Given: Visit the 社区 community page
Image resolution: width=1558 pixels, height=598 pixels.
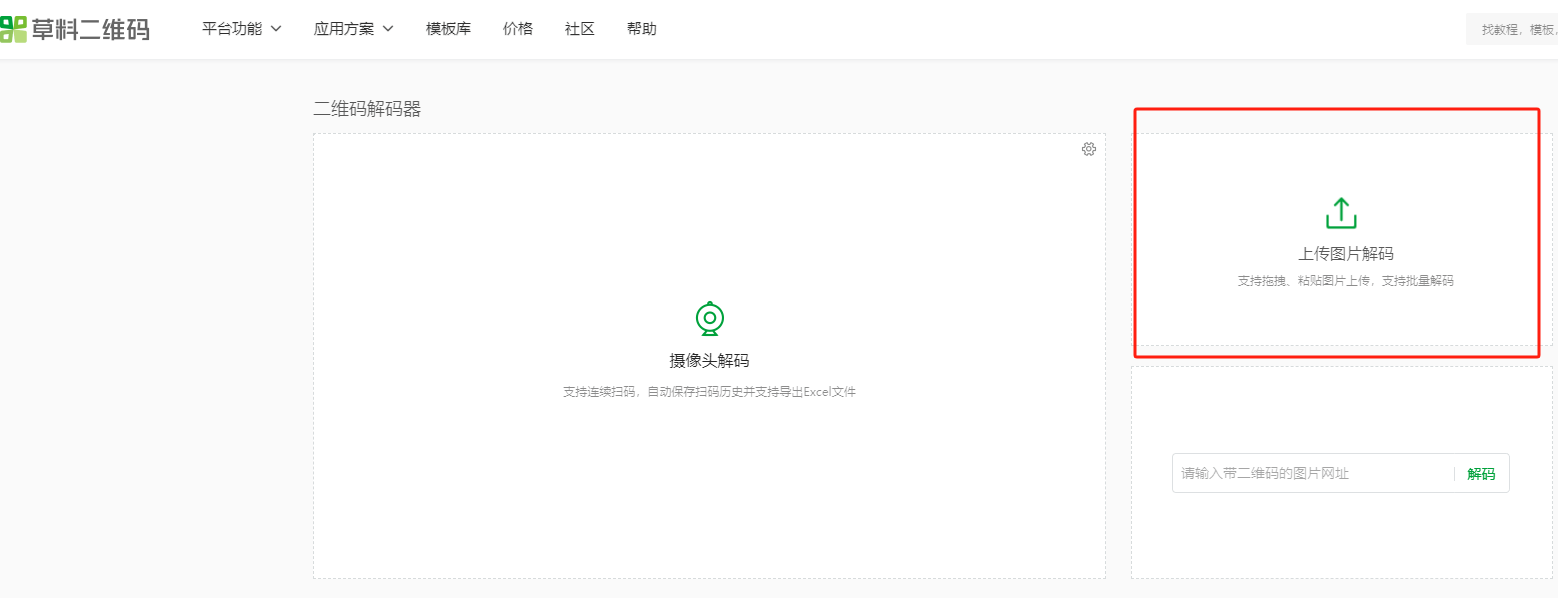Looking at the screenshot, I should point(579,29).
